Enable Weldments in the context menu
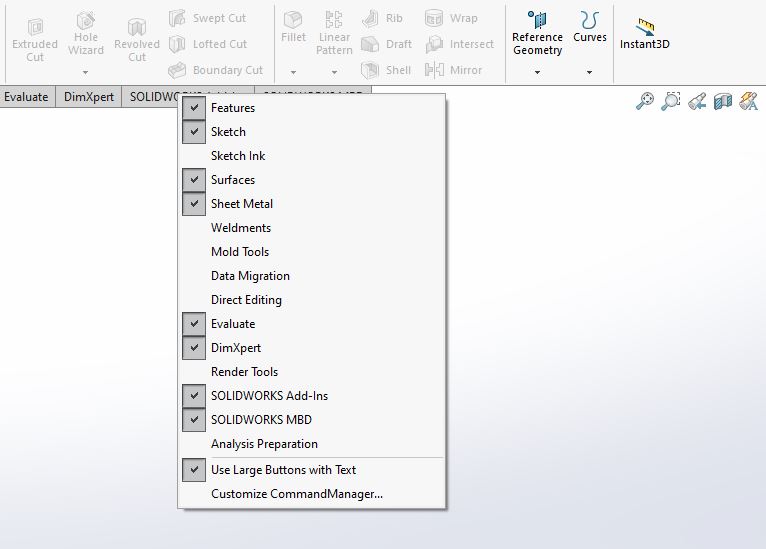The image size is (766, 549). 241,228
